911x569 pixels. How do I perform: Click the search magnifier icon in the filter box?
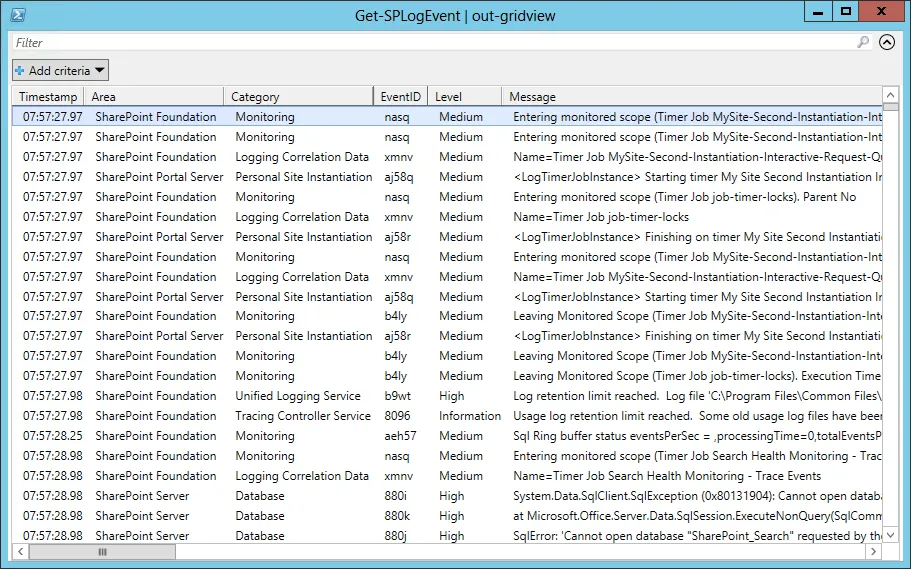(863, 42)
